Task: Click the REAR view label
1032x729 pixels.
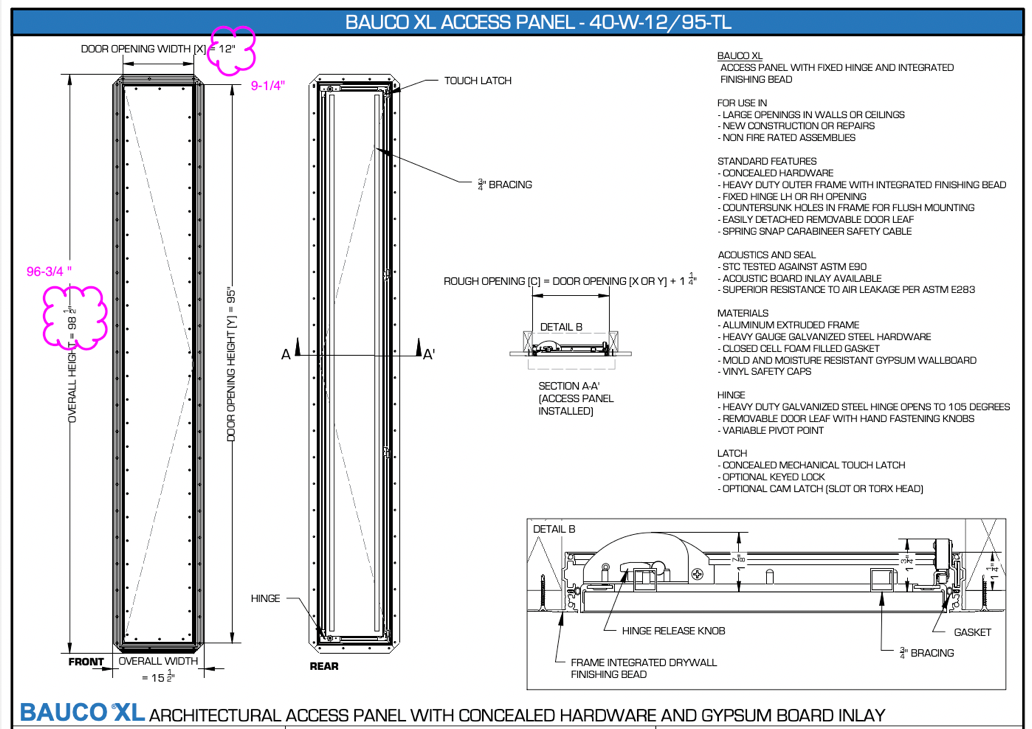Action: (x=325, y=665)
